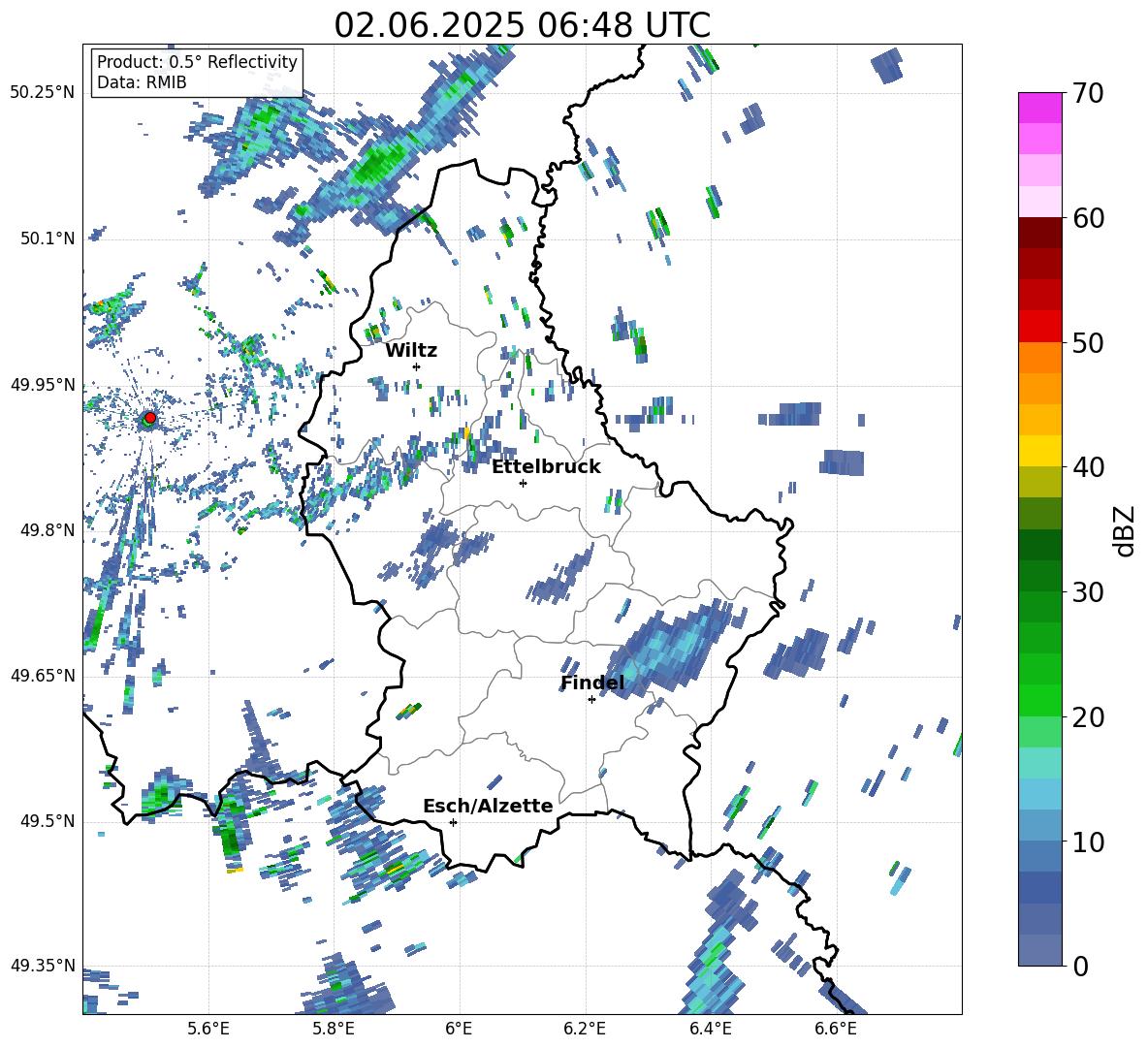Click the bright red colorbar segment near 50
Viewport: 1148px width, 1048px height.
[x=1039, y=327]
